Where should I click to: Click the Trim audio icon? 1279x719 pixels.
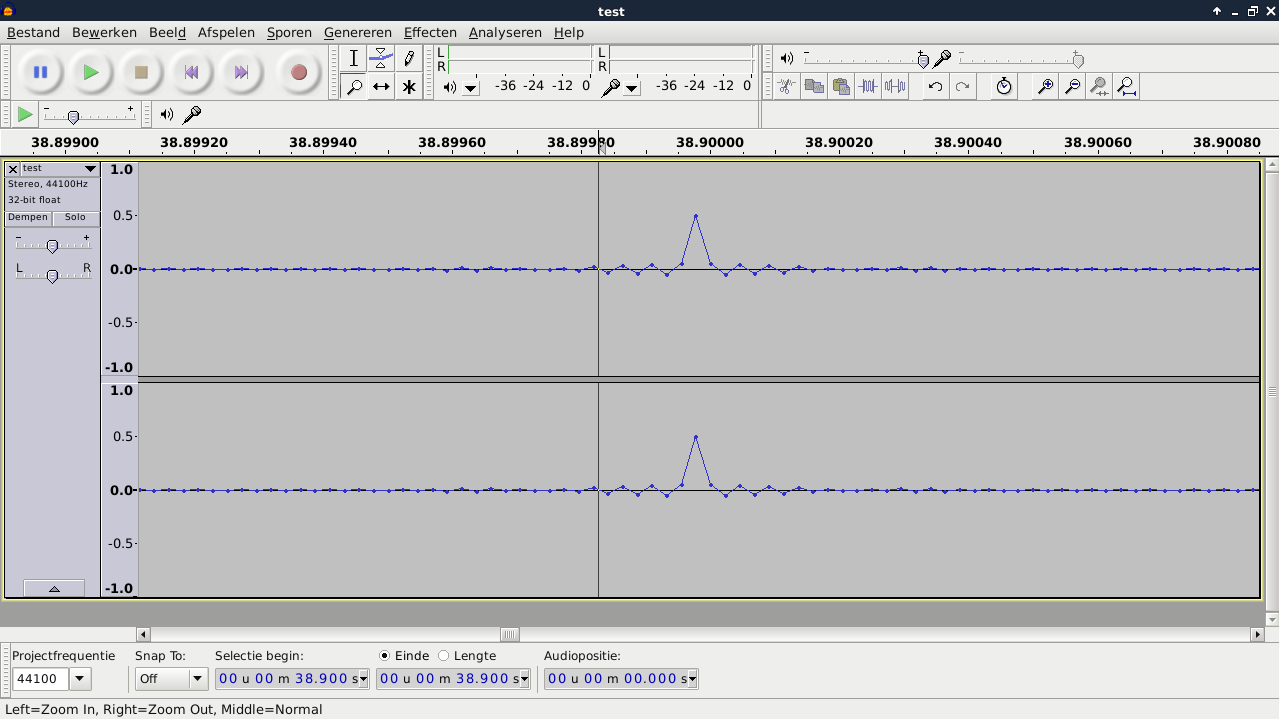[868, 86]
